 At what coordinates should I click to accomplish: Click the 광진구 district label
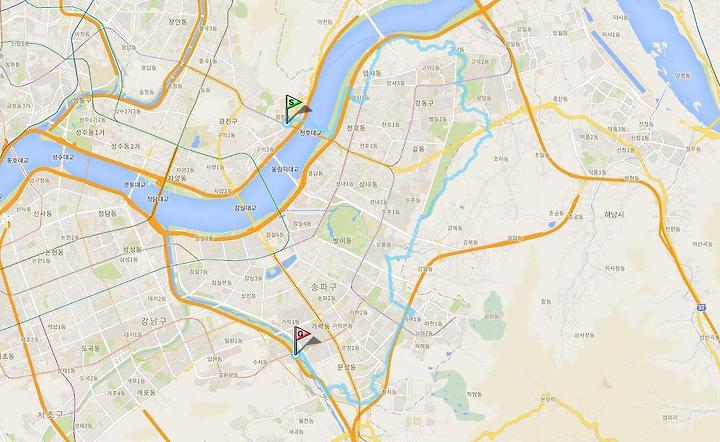pos(228,121)
